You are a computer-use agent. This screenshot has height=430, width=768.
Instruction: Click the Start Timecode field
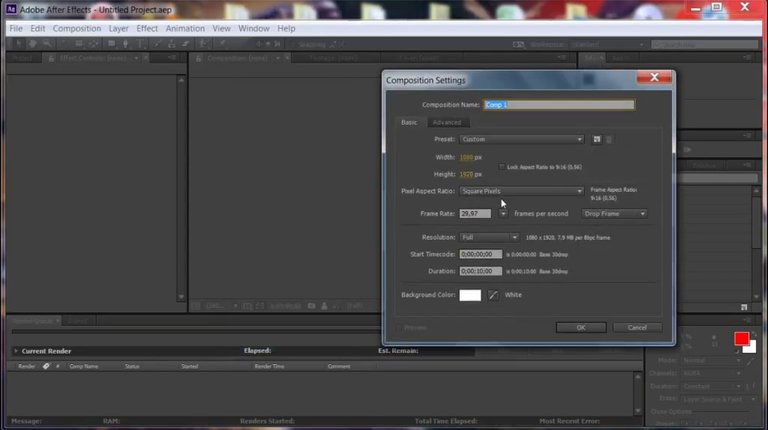[480, 254]
